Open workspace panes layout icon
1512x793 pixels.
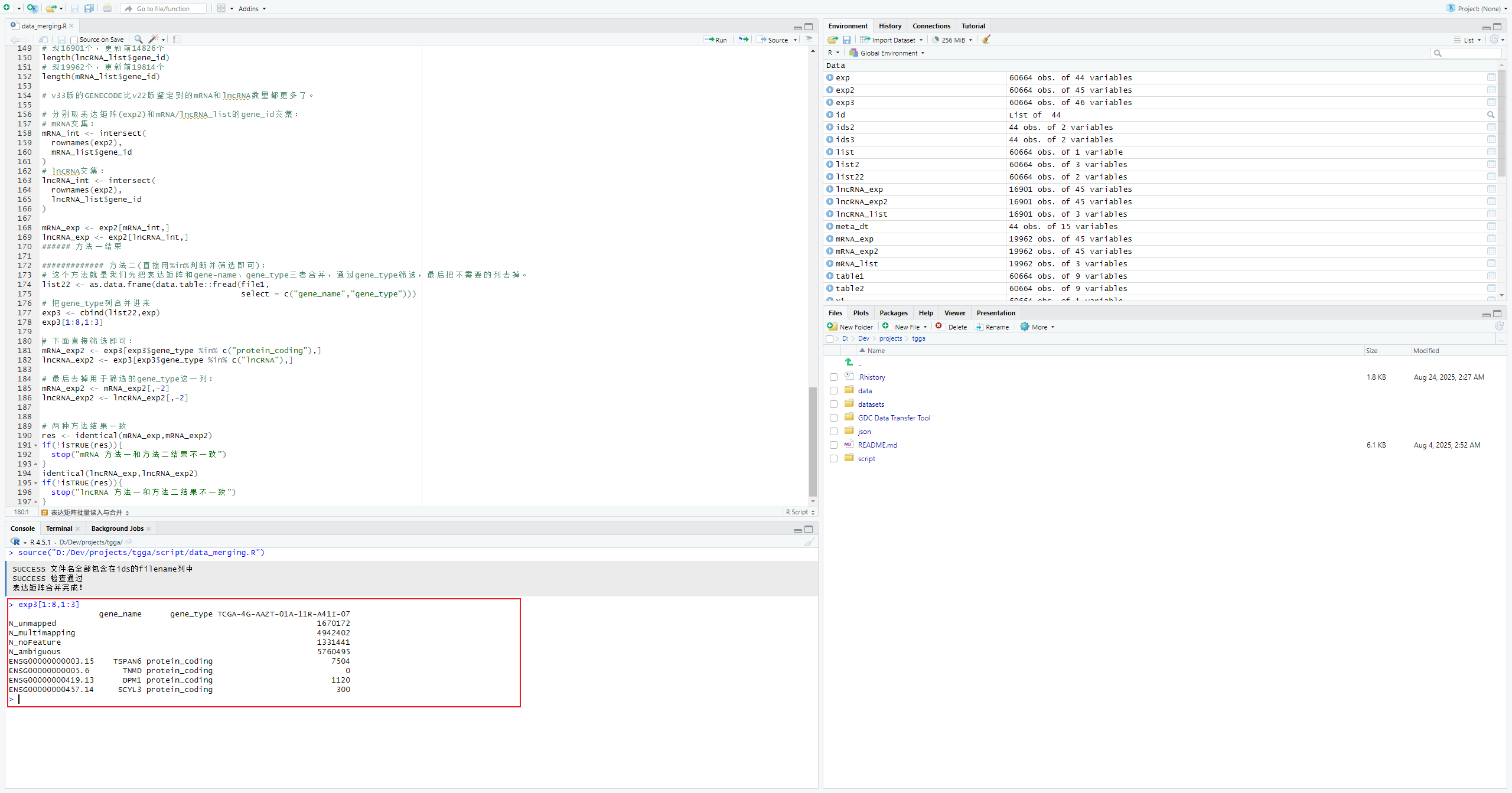click(x=221, y=8)
